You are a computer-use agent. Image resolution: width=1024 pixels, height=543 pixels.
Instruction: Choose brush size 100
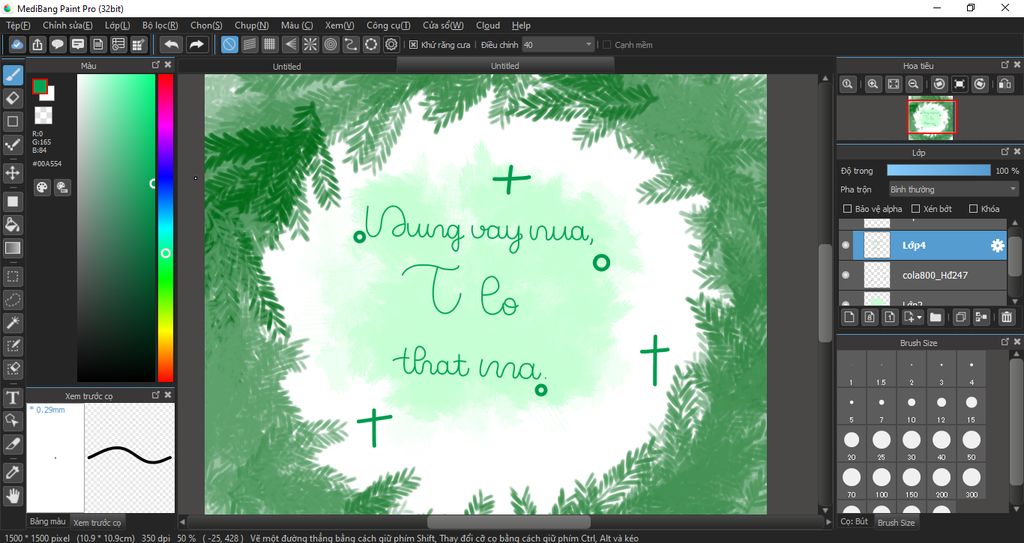[882, 482]
